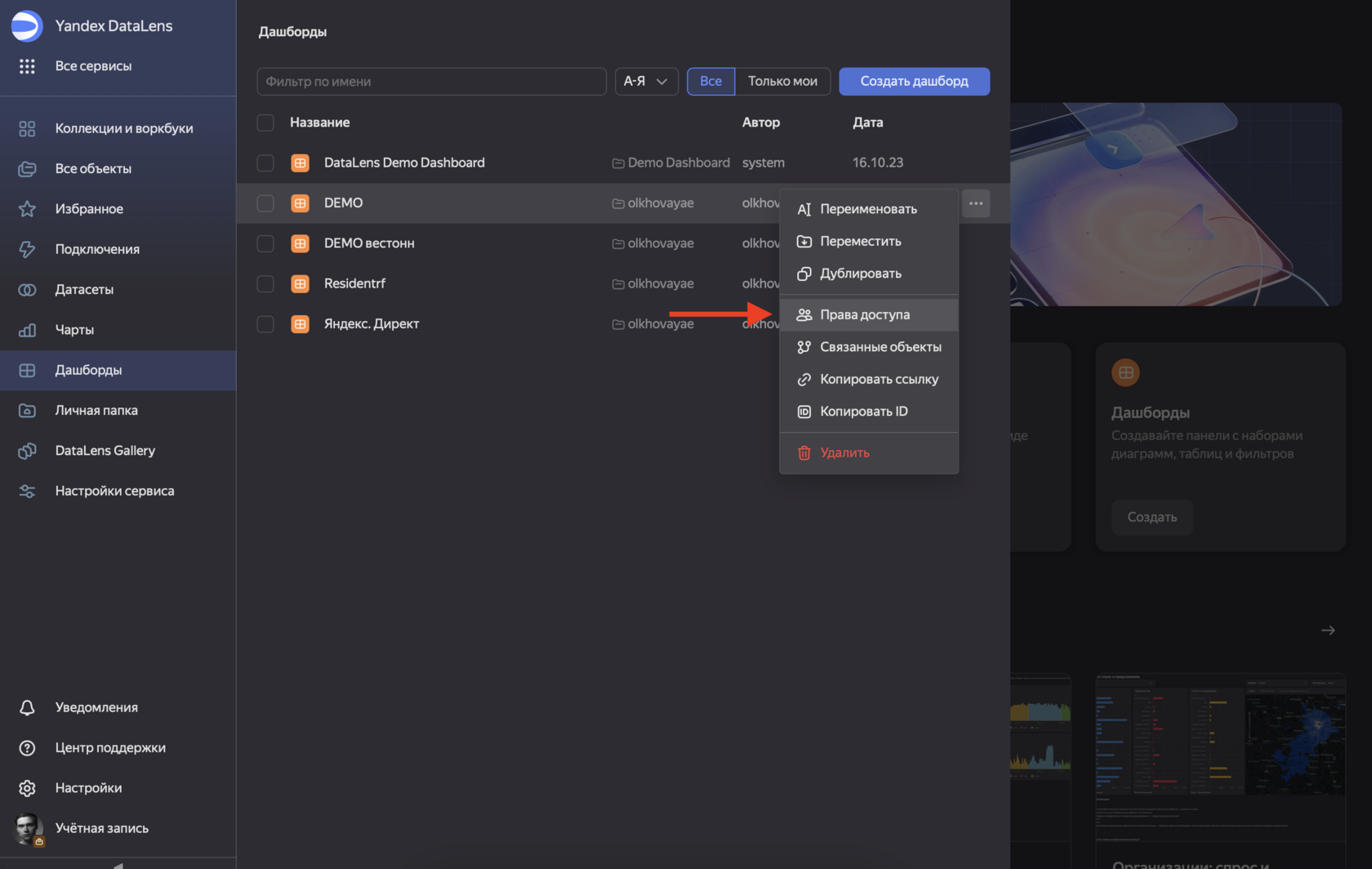Viewport: 1372px width, 869px height.
Task: Open the А-Я sort dropdown
Action: click(x=646, y=82)
